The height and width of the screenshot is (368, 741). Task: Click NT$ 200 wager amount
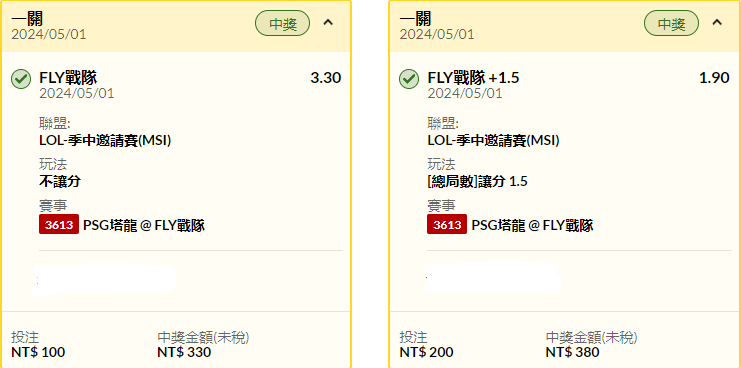coord(426,352)
